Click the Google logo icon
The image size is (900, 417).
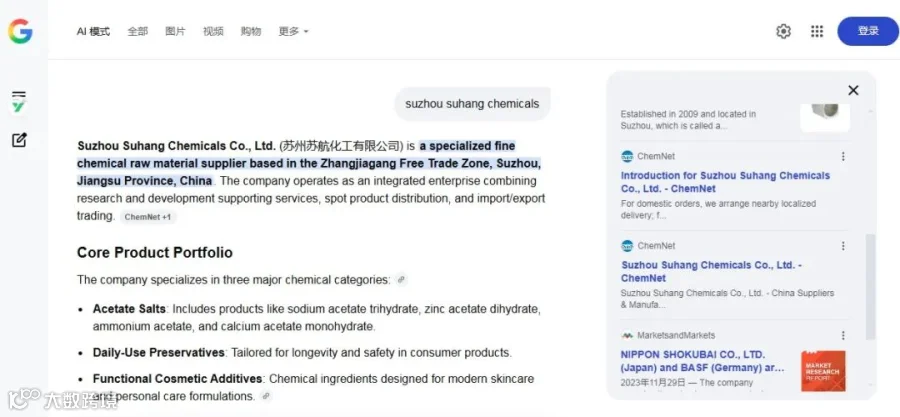pyautogui.click(x=20, y=31)
